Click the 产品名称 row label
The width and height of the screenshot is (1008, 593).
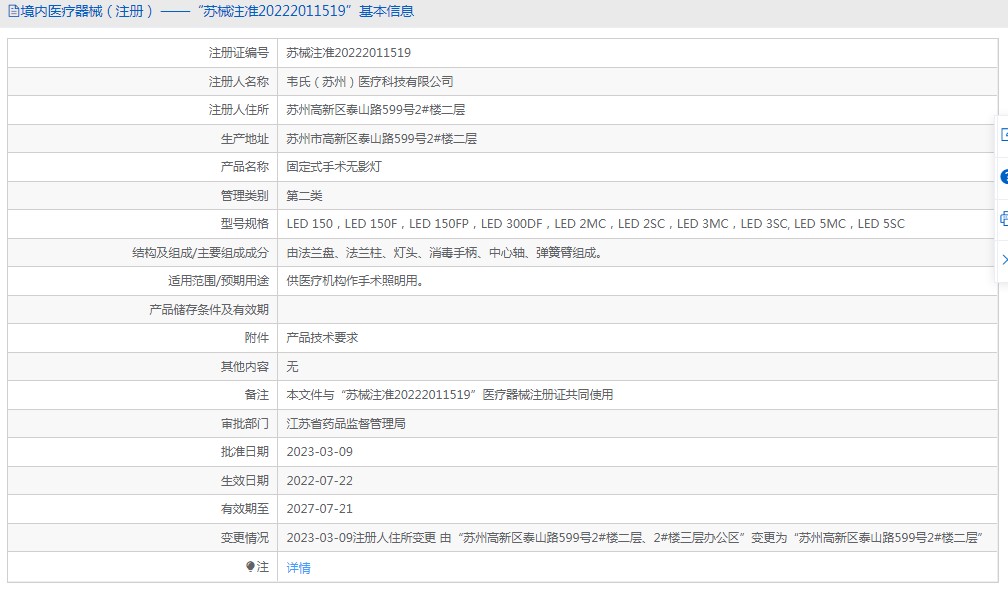pyautogui.click(x=244, y=167)
